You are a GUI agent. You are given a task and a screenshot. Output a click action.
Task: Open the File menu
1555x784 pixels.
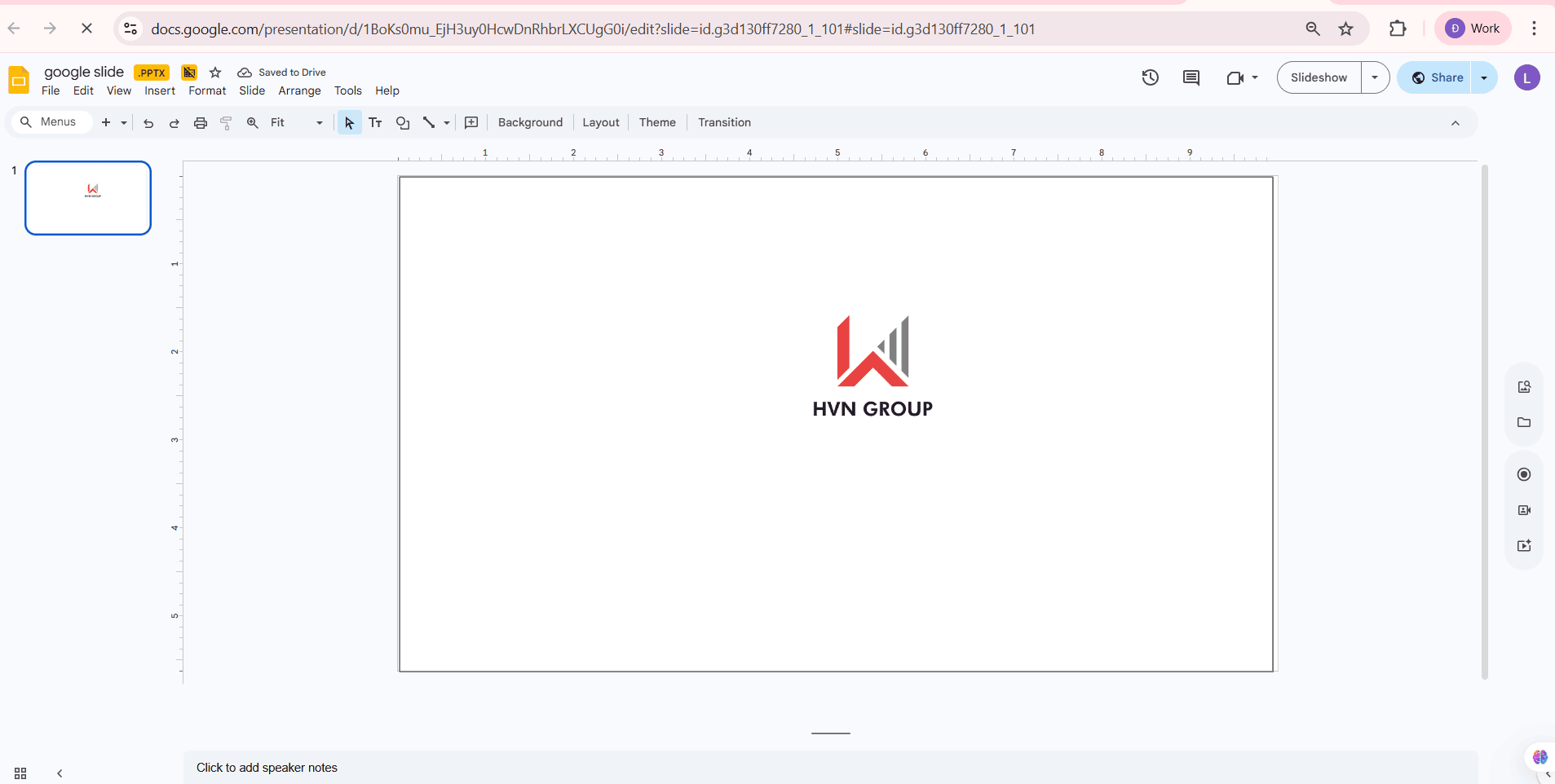51,90
